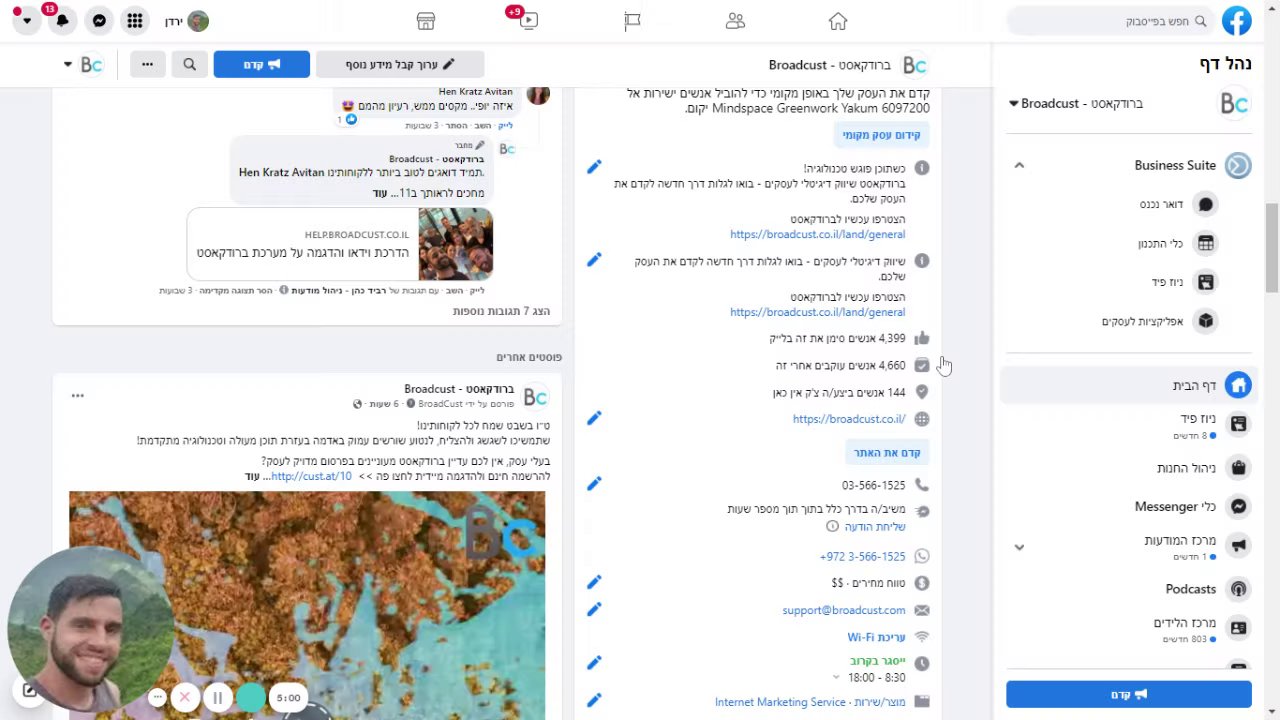1280x720 pixels.
Task: Open the Groups icon in top navigation
Action: click(735, 21)
